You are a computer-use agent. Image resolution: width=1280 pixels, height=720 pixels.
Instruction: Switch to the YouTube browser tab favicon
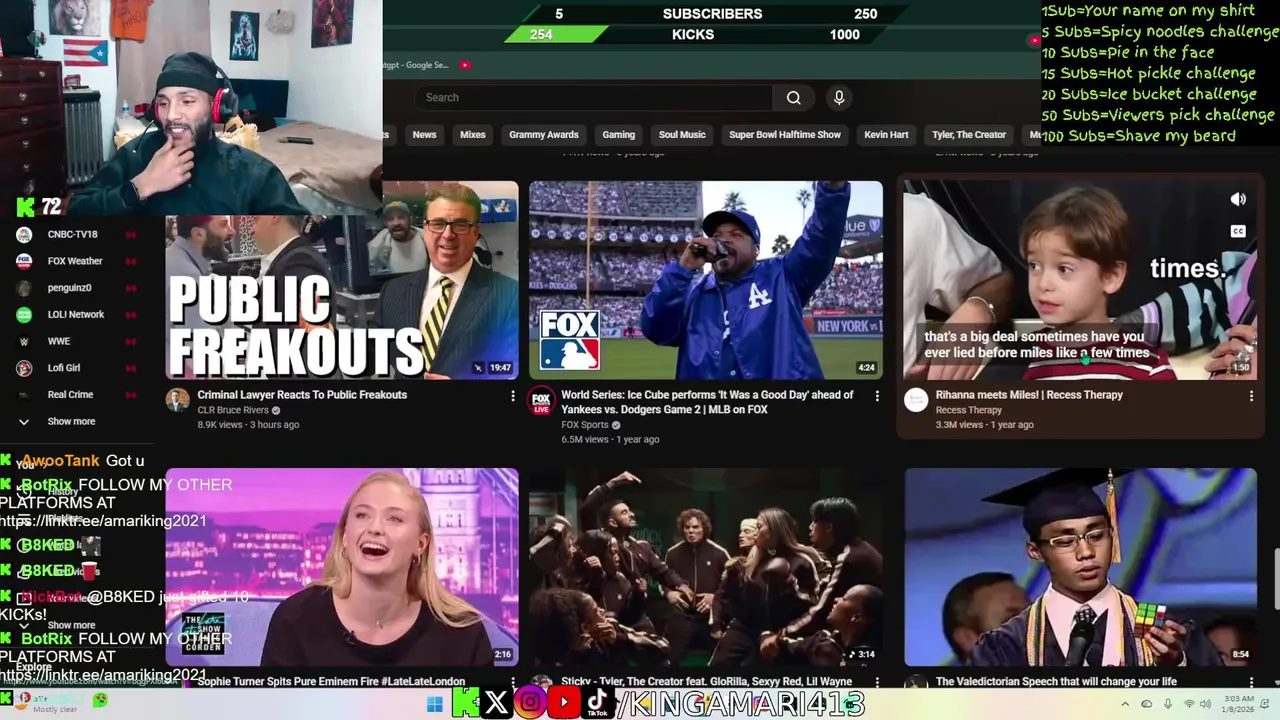pos(465,65)
